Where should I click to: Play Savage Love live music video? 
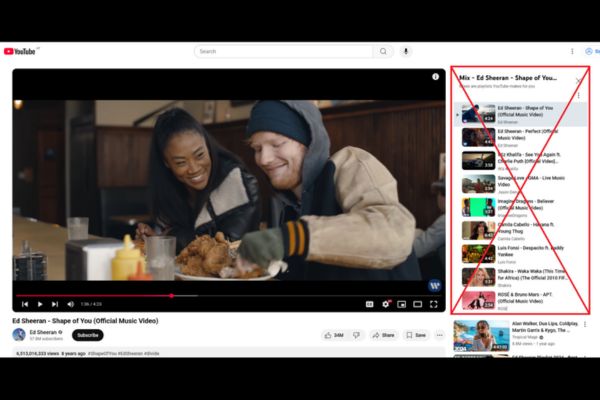[x=520, y=184]
